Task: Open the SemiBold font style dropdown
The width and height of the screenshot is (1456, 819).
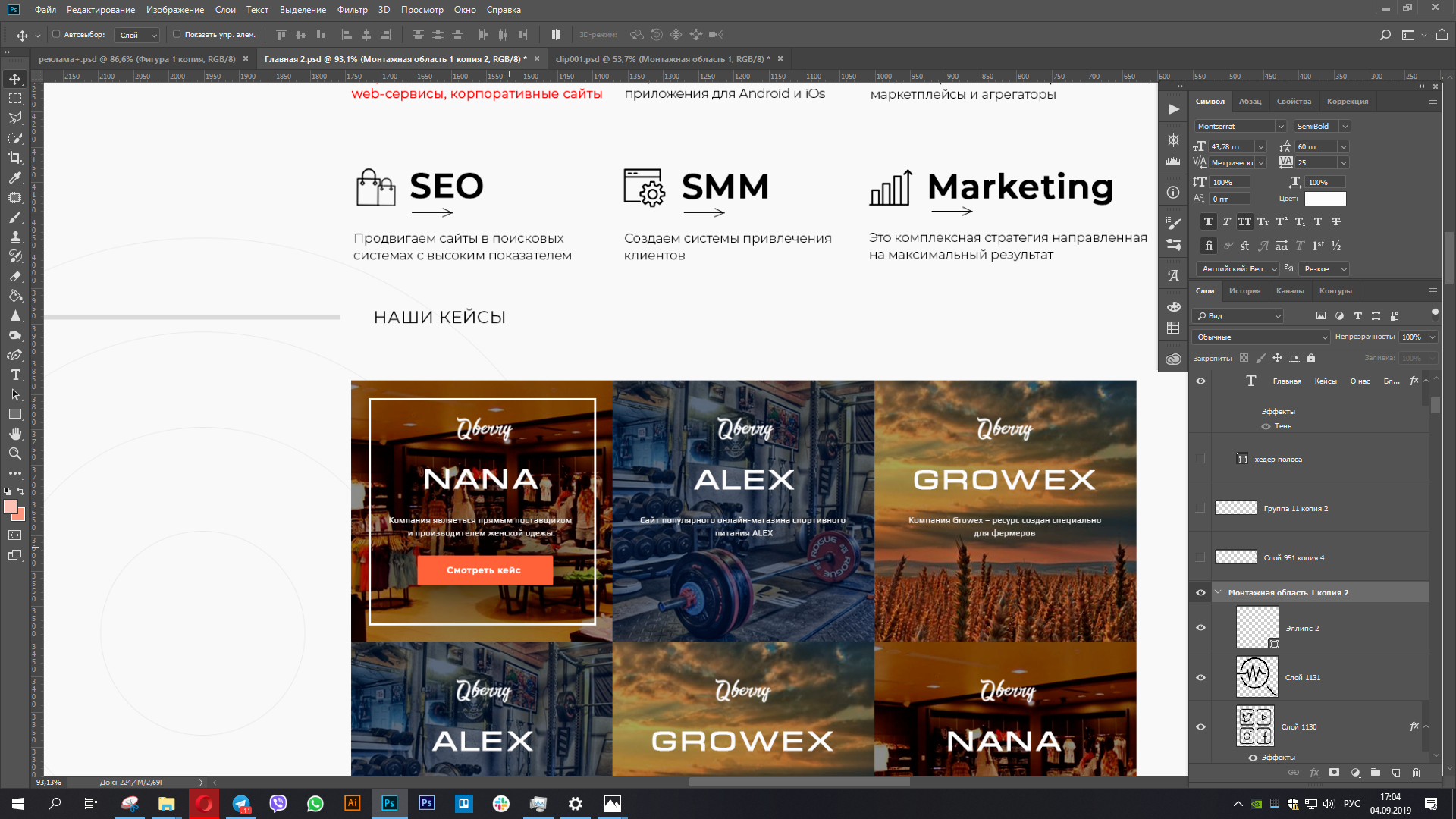Action: pyautogui.click(x=1345, y=127)
